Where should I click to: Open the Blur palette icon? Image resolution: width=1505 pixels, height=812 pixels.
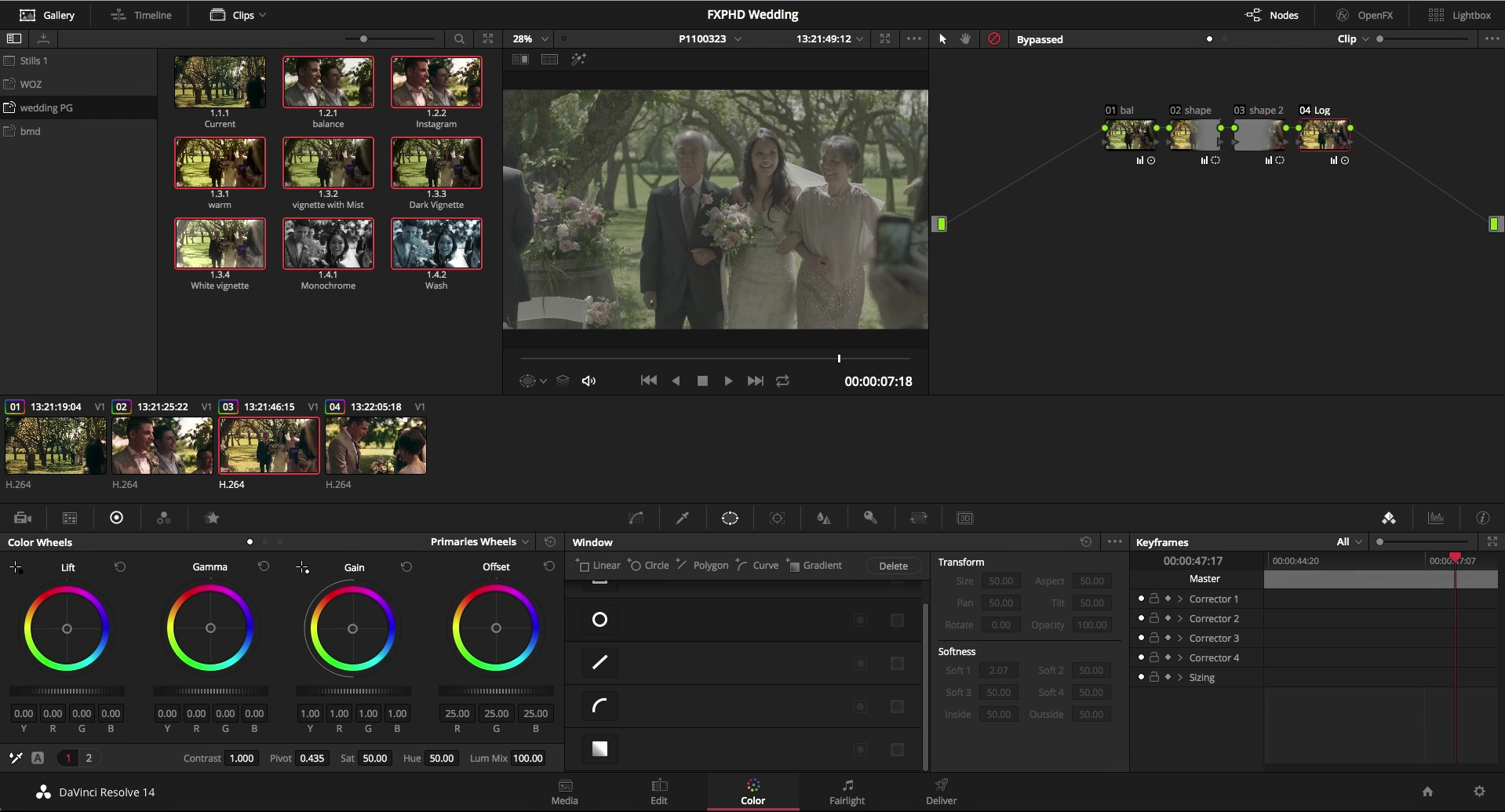(x=823, y=518)
